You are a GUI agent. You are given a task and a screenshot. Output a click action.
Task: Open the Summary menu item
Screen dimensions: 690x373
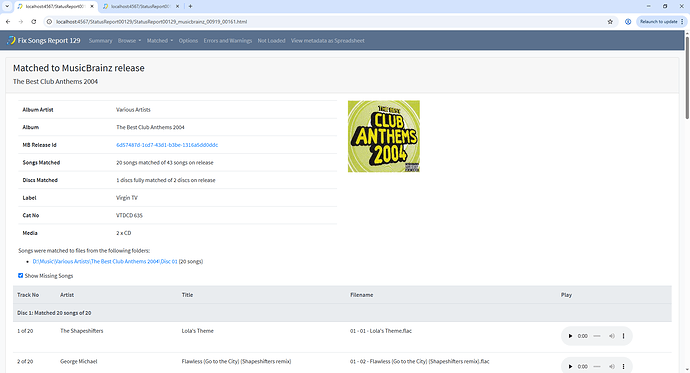pyautogui.click(x=100, y=40)
